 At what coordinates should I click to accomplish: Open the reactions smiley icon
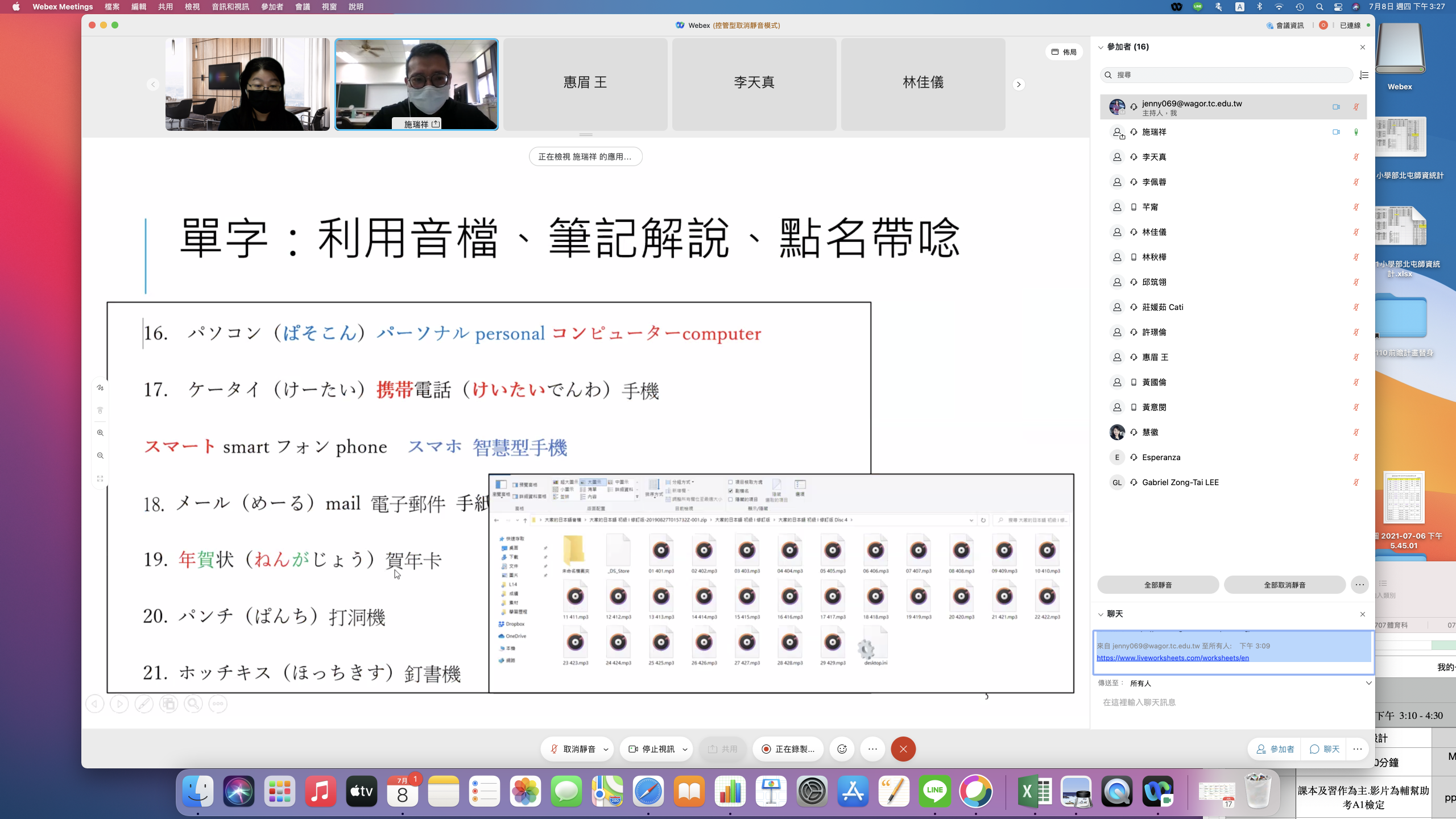(x=842, y=749)
